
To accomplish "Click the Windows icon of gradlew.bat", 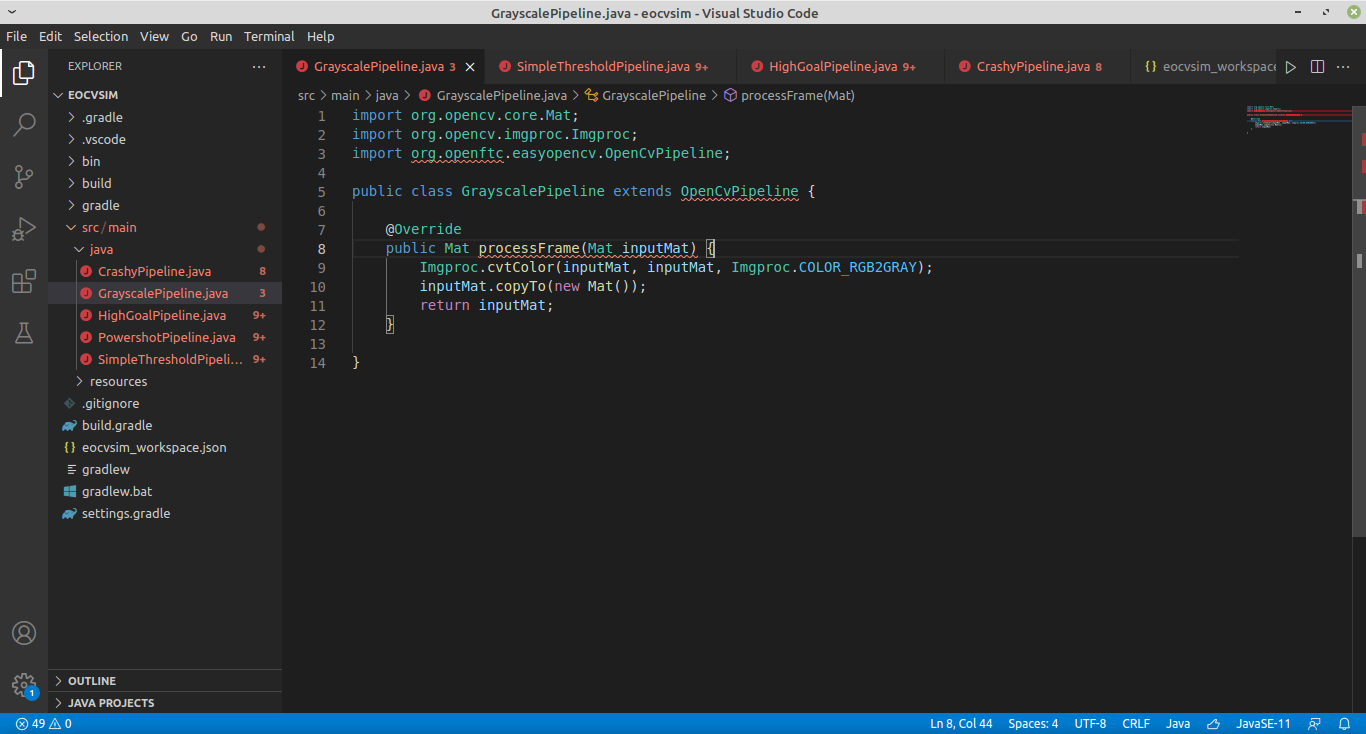I will click(69, 491).
